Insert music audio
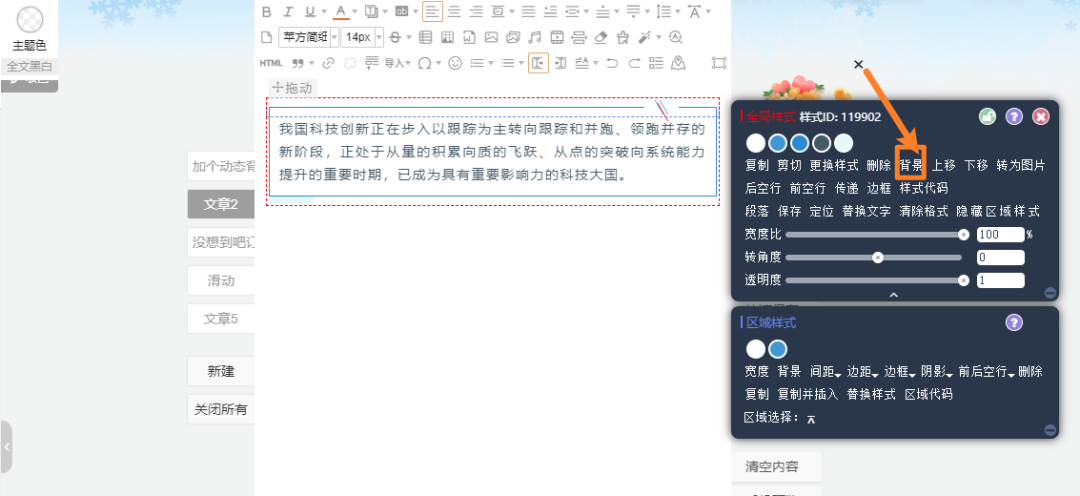 [x=534, y=37]
